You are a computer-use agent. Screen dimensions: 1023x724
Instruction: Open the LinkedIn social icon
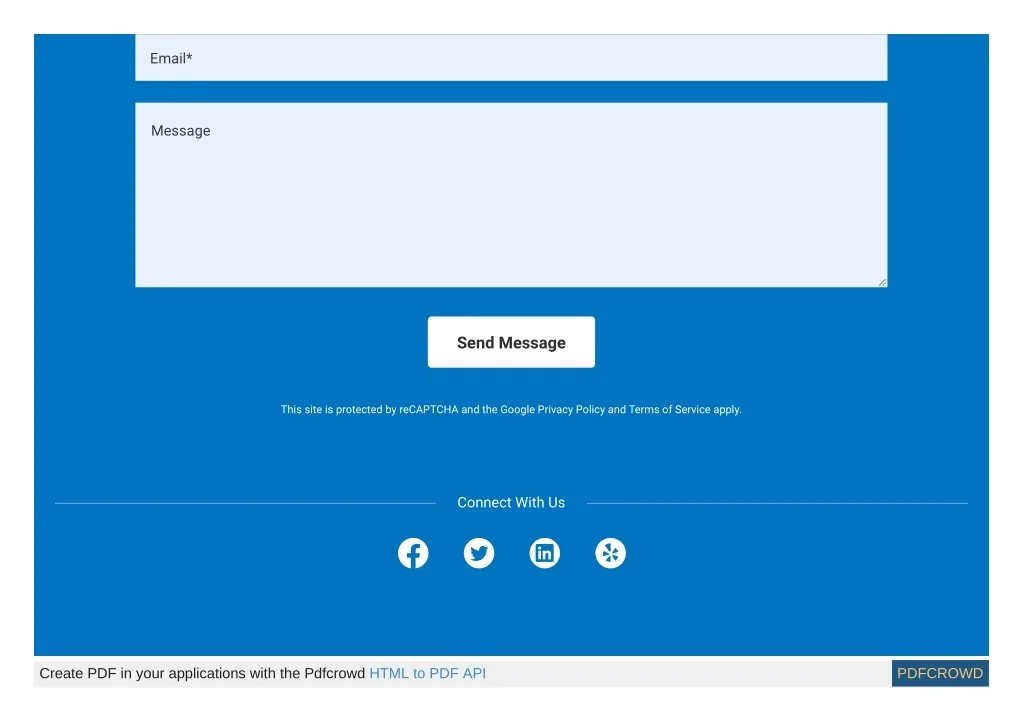point(545,553)
